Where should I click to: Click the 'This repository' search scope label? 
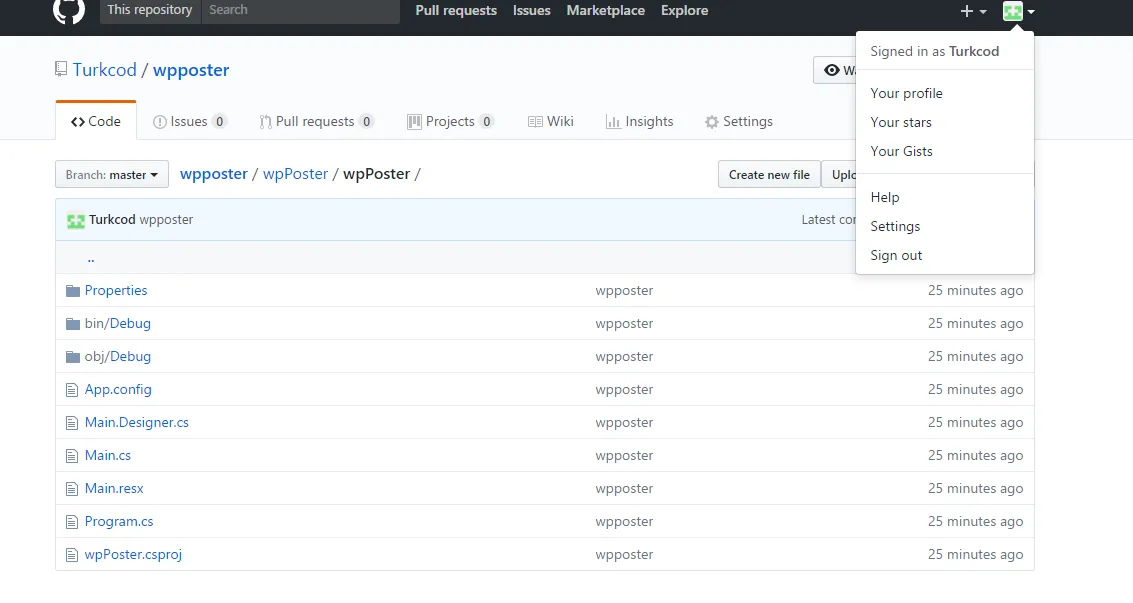(x=150, y=10)
